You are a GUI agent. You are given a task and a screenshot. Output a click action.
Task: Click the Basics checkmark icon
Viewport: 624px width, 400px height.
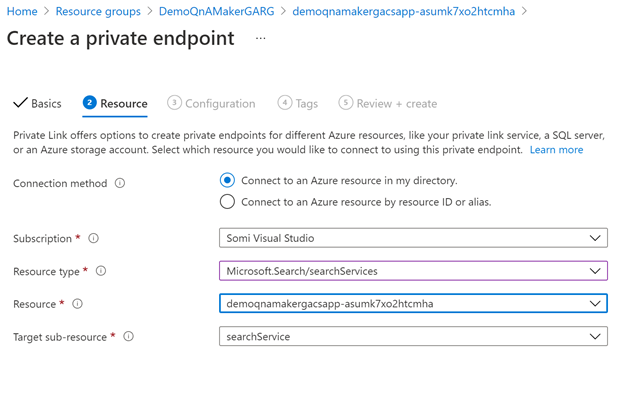[20, 103]
